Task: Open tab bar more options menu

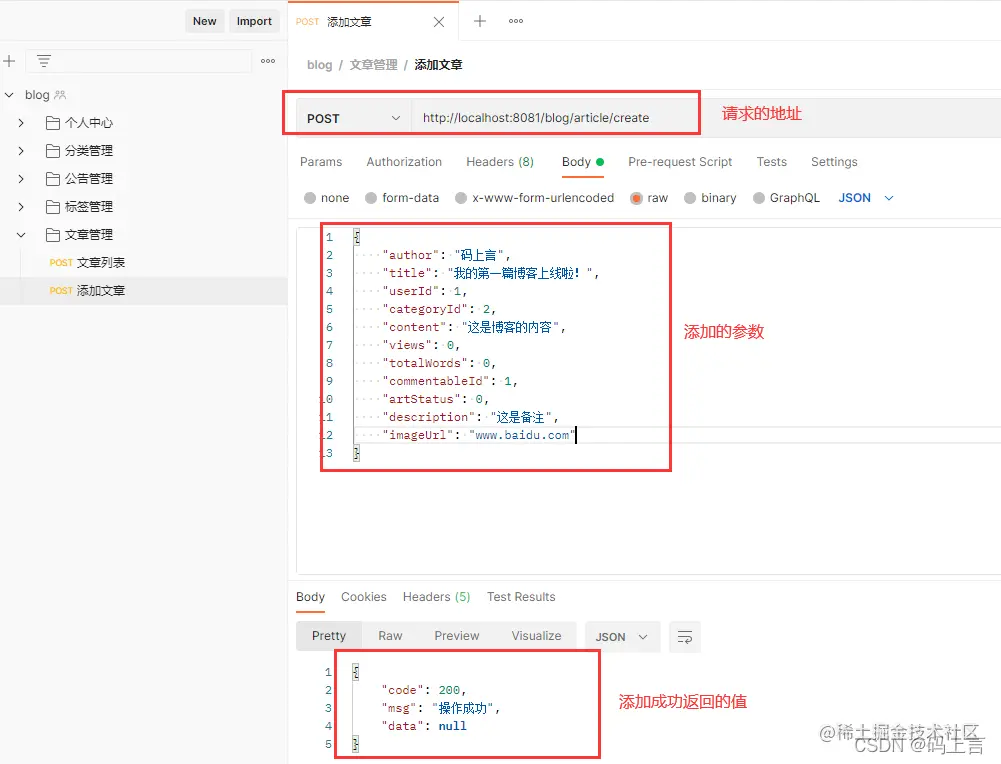Action: (516, 21)
